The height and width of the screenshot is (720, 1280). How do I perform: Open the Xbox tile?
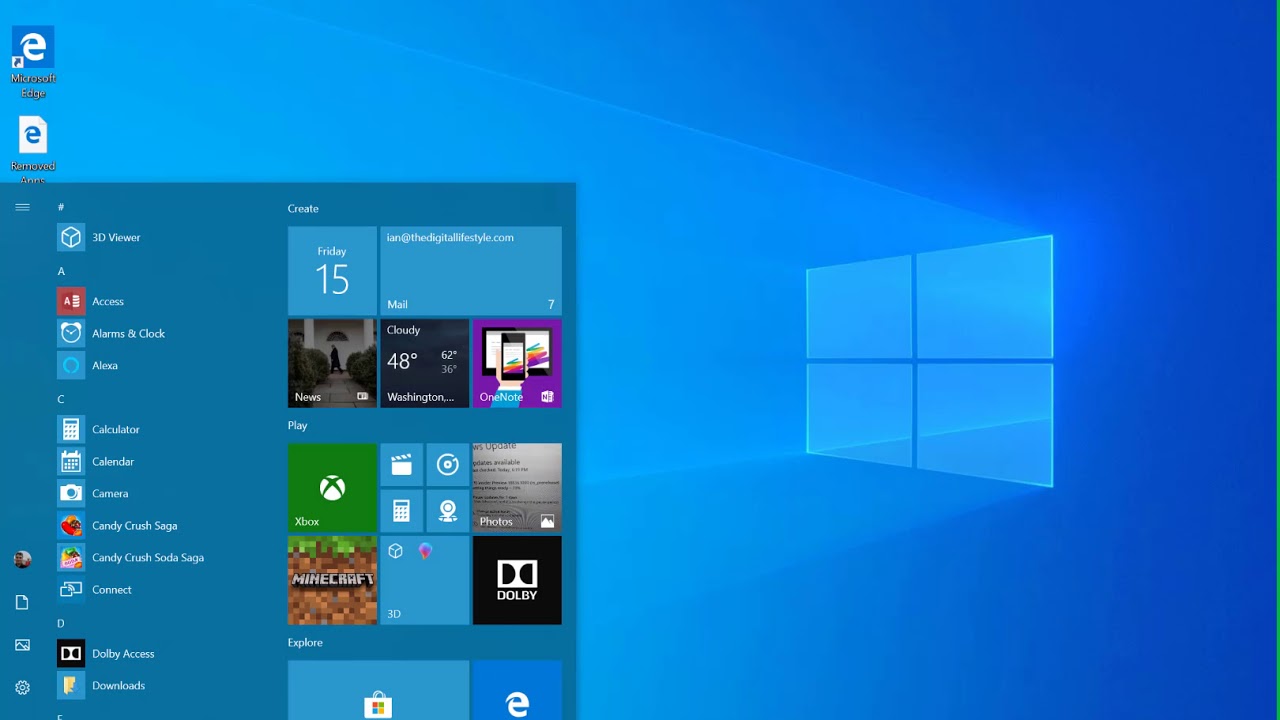click(332, 487)
